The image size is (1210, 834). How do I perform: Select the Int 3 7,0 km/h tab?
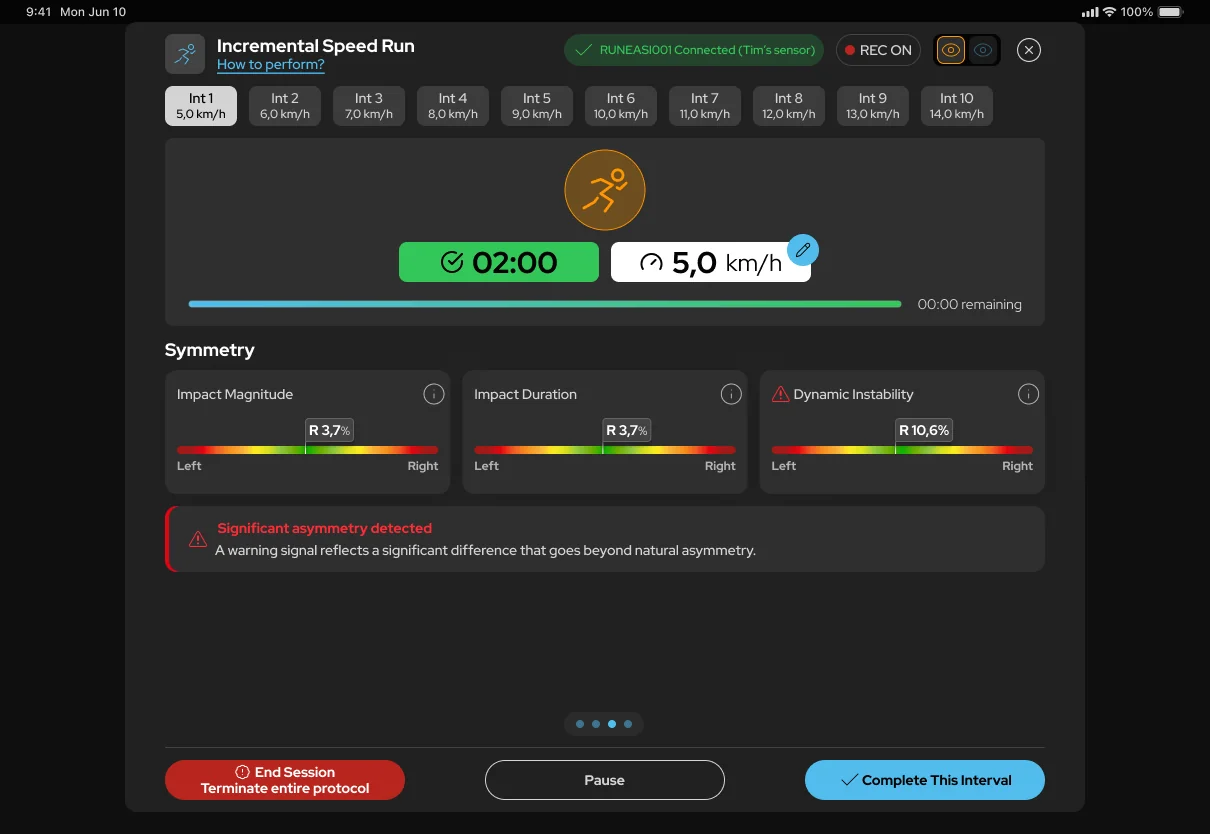369,106
